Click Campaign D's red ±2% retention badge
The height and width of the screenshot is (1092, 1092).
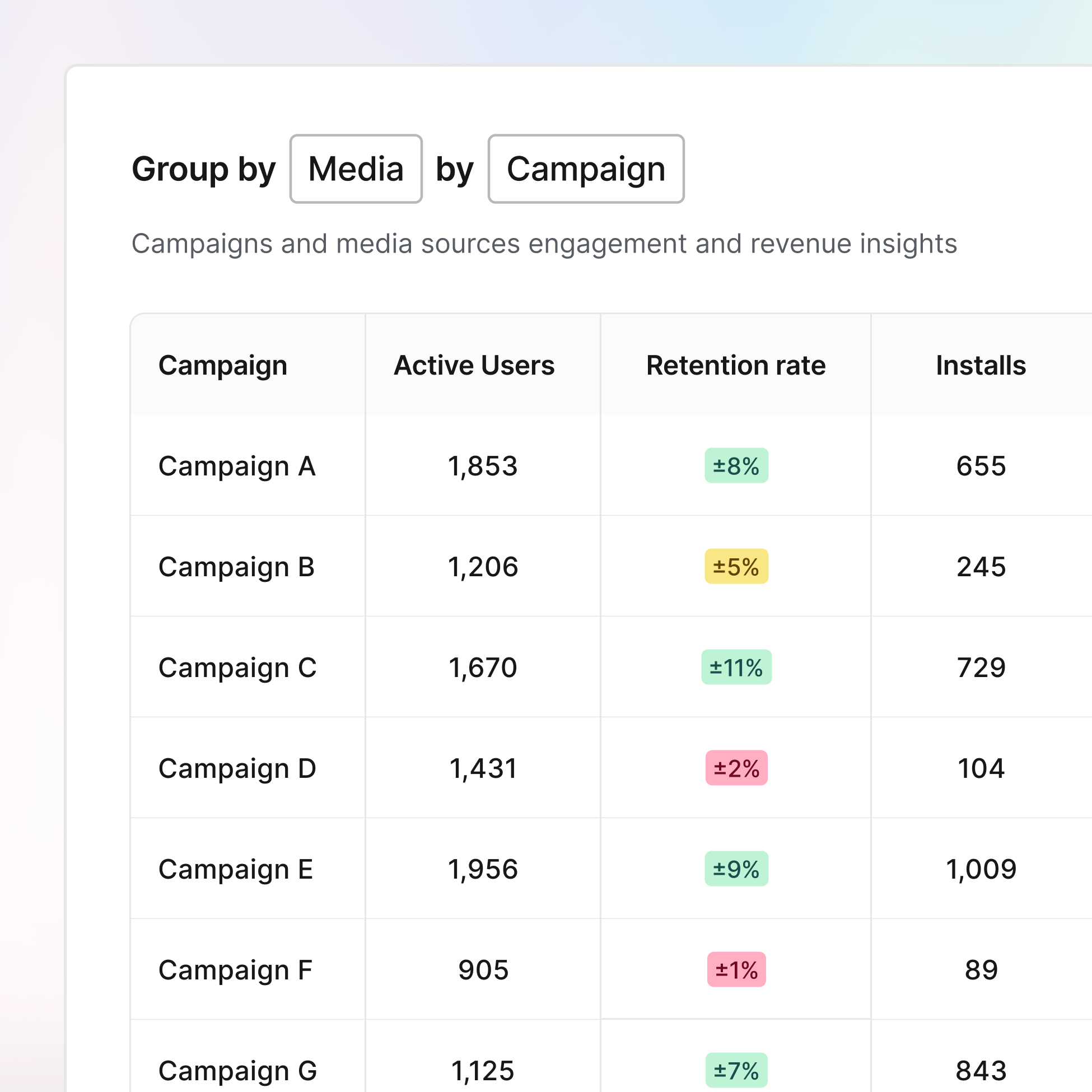[735, 768]
